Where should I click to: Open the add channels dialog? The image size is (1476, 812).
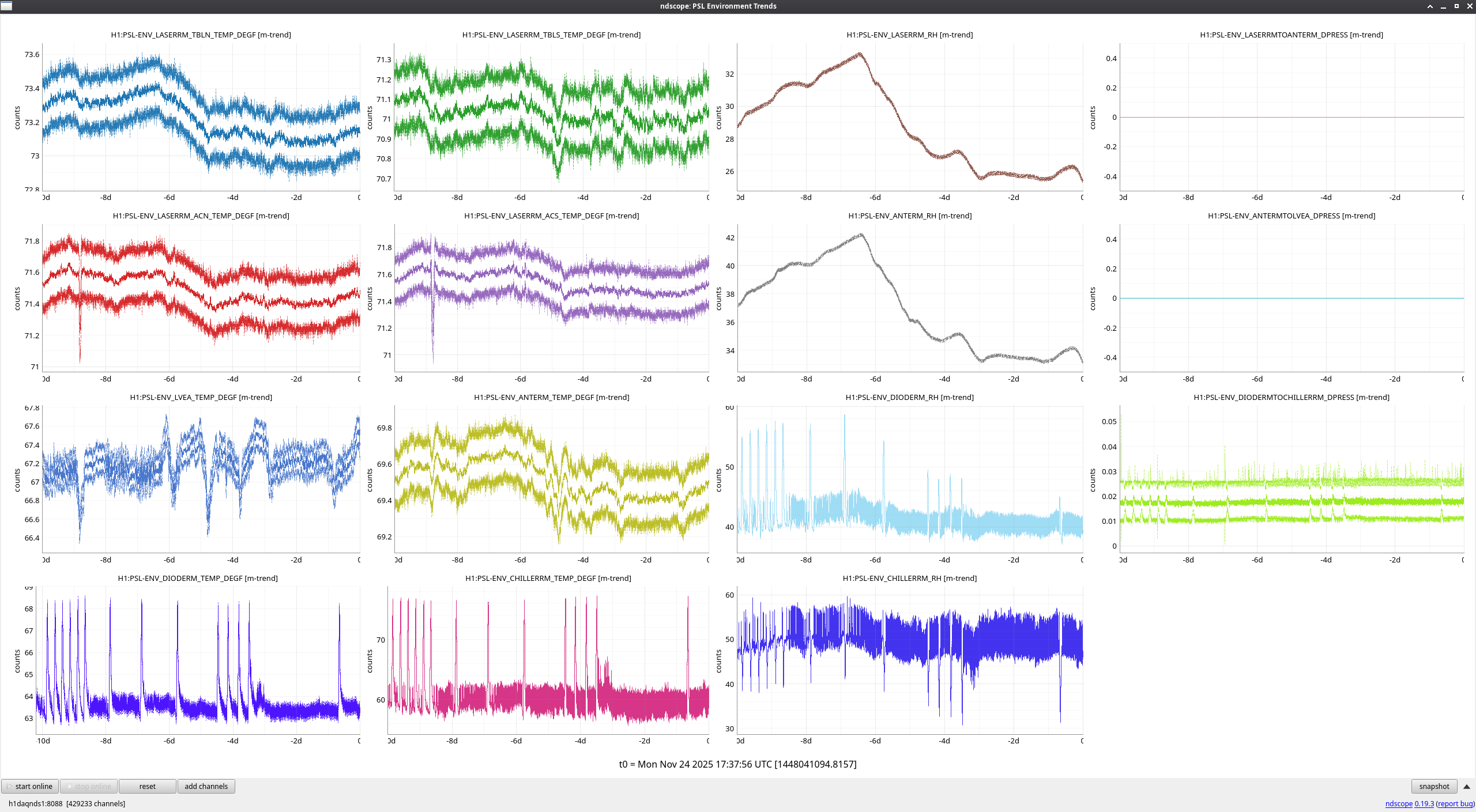click(x=206, y=786)
